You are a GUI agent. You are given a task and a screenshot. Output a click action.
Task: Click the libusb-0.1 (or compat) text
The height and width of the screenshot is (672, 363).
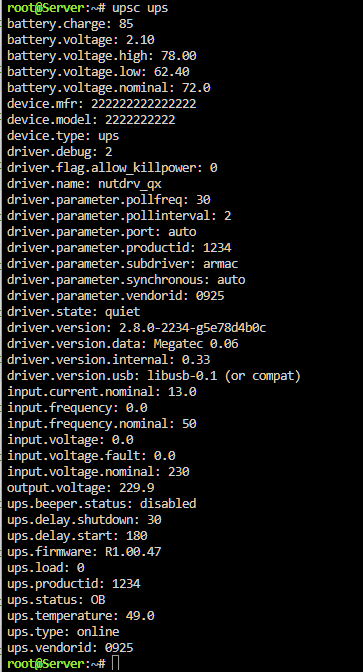224,376
